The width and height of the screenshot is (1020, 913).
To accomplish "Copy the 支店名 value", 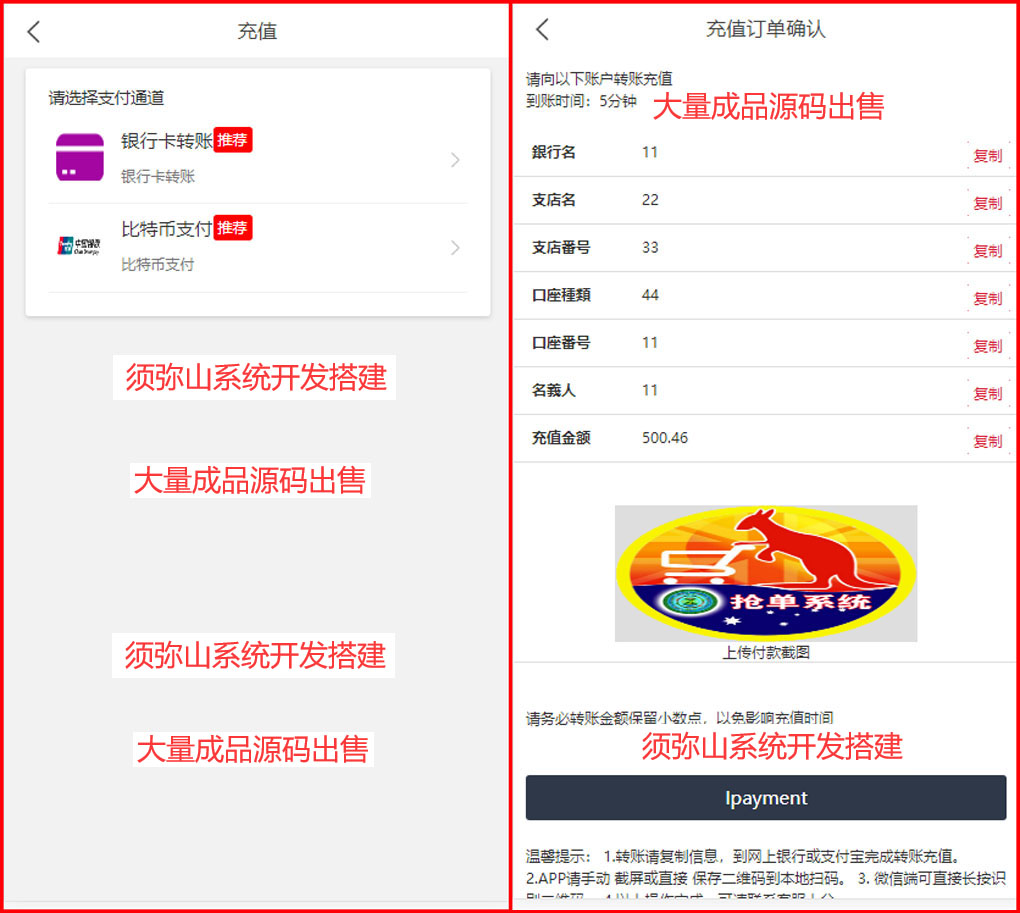I will [x=987, y=203].
